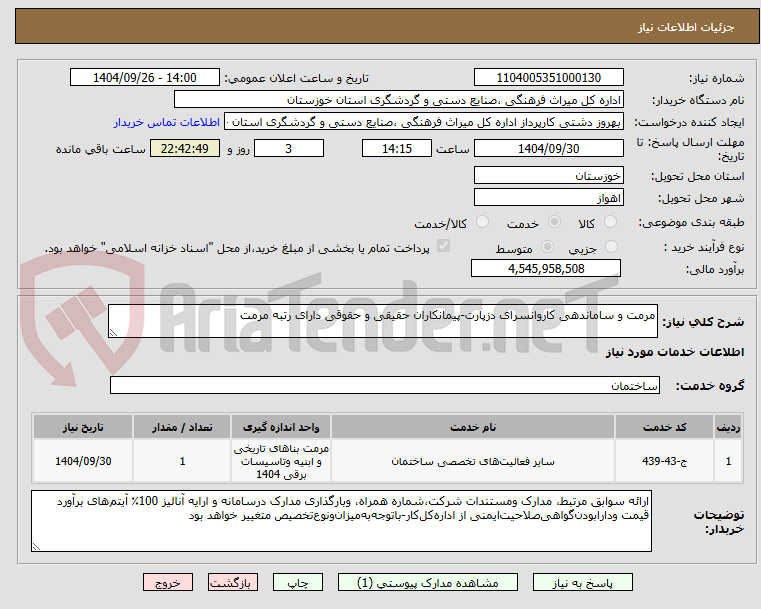The image size is (761, 609).
Task: Click the گروه خدمت field ساختمان
Action: coord(384,385)
